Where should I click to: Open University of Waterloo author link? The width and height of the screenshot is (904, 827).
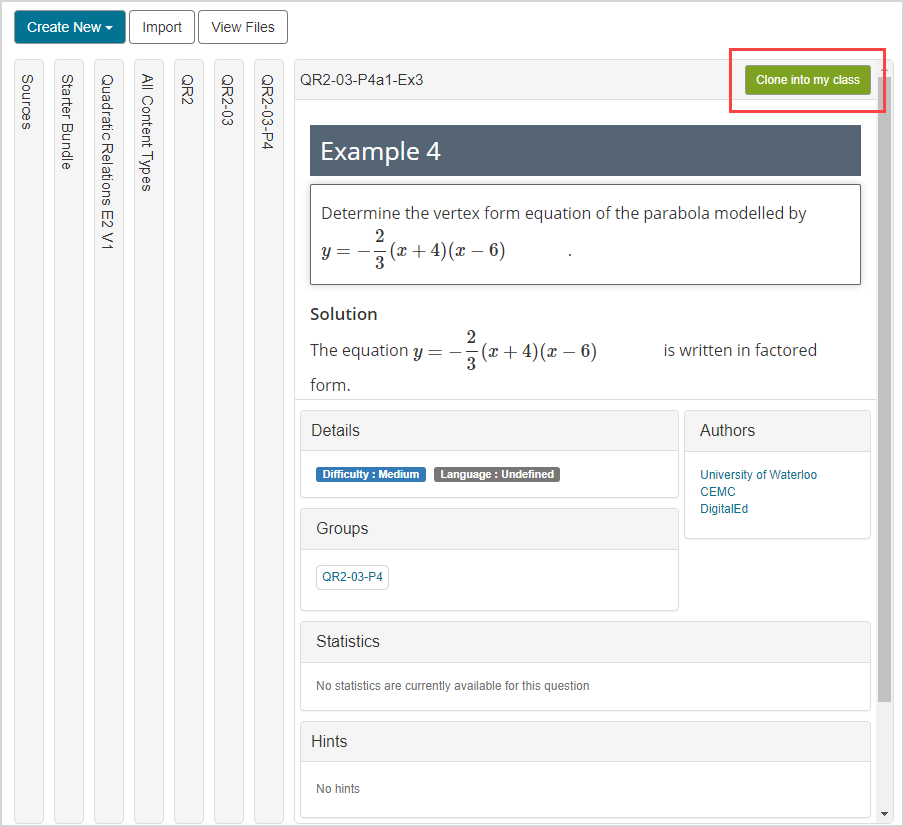758,475
